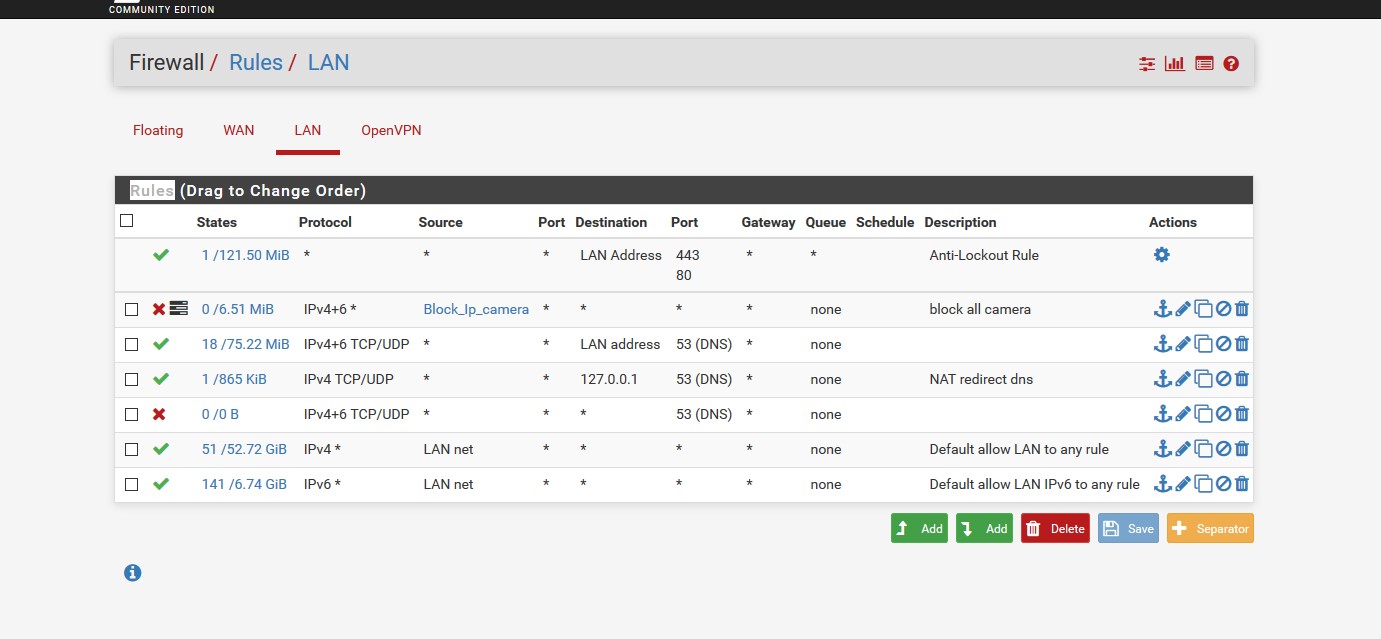Copy the Default allow LAN IPv6 to any rule
Image resolution: width=1381 pixels, height=639 pixels.
tap(1204, 484)
